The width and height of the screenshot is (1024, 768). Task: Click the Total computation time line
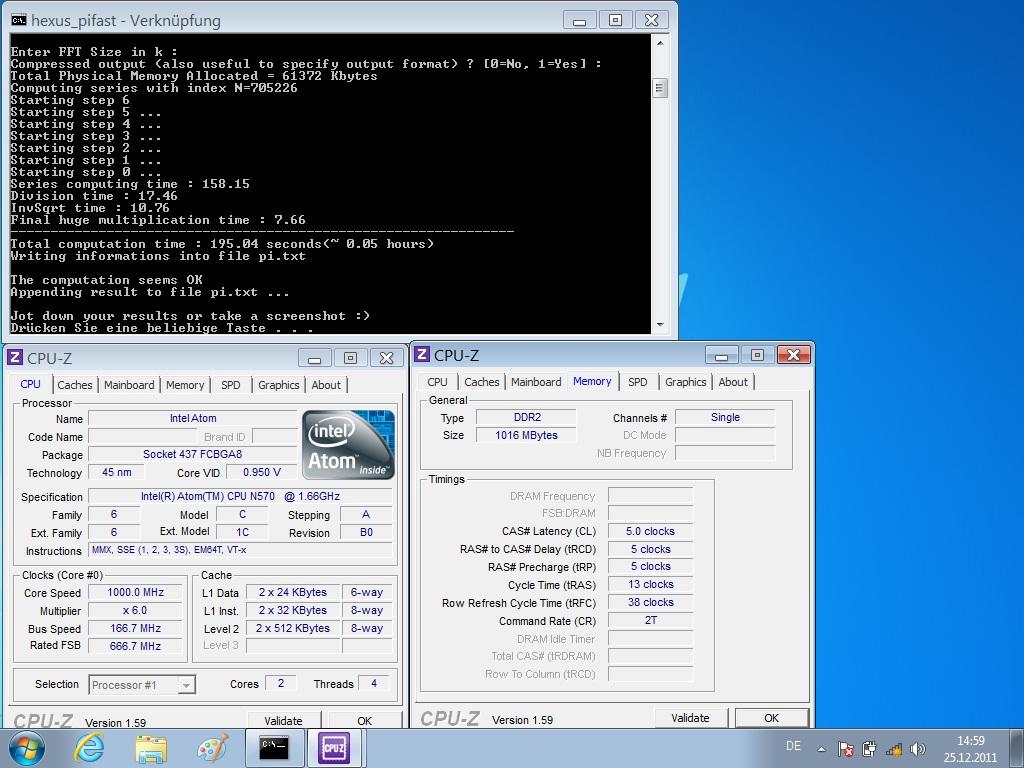222,244
